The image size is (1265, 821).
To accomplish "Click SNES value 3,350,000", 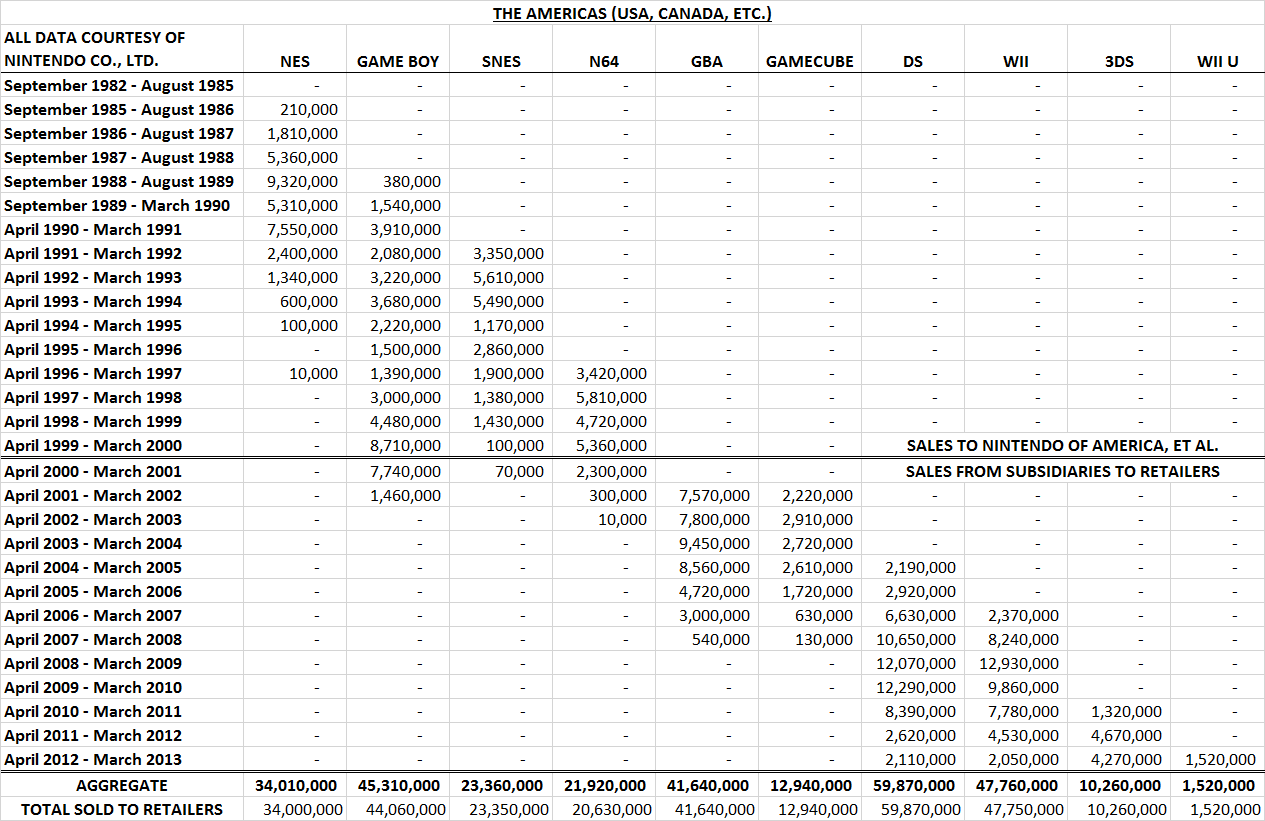I will click(x=509, y=253).
